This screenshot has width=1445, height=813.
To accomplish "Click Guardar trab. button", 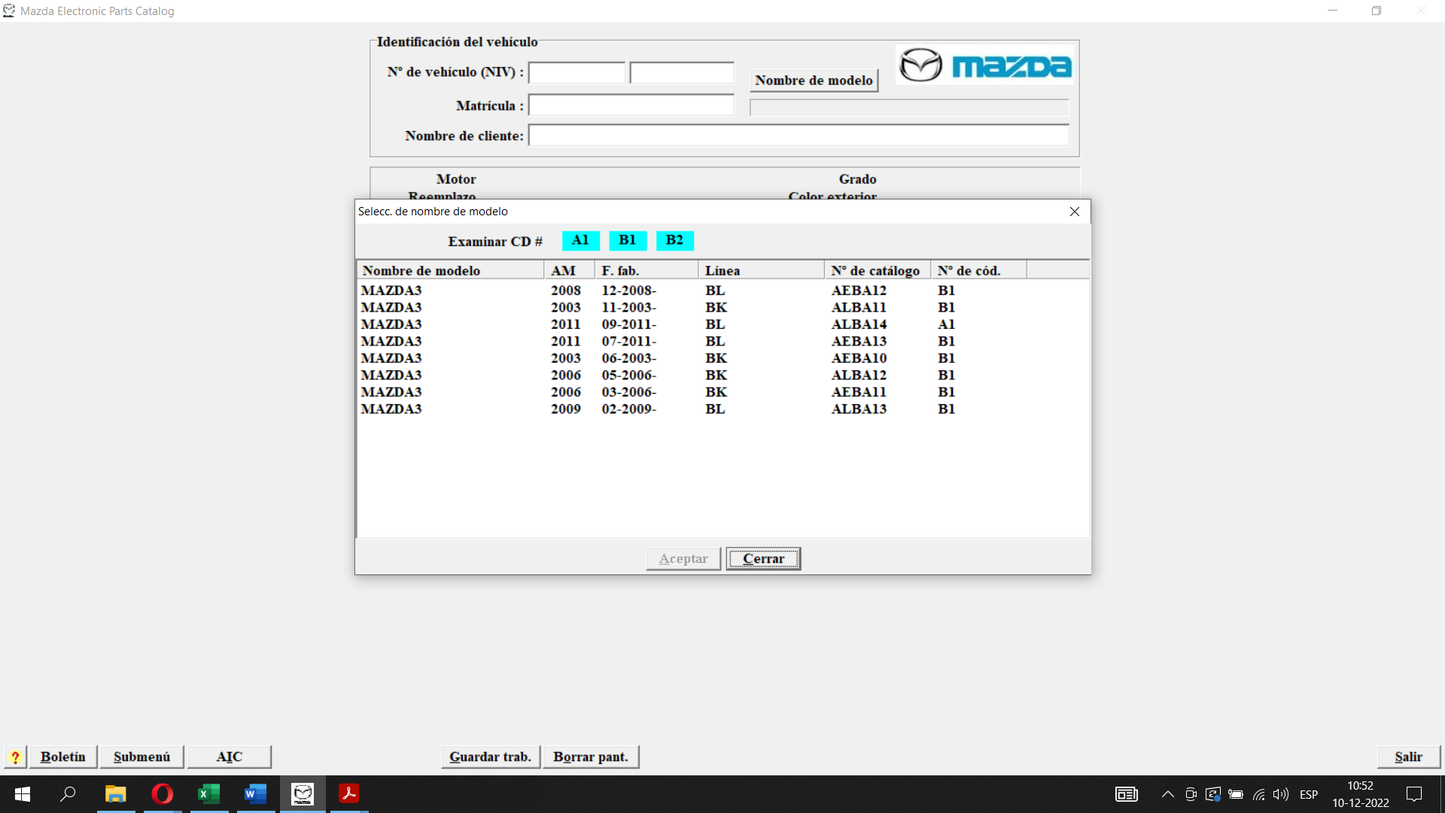I will 490,757.
